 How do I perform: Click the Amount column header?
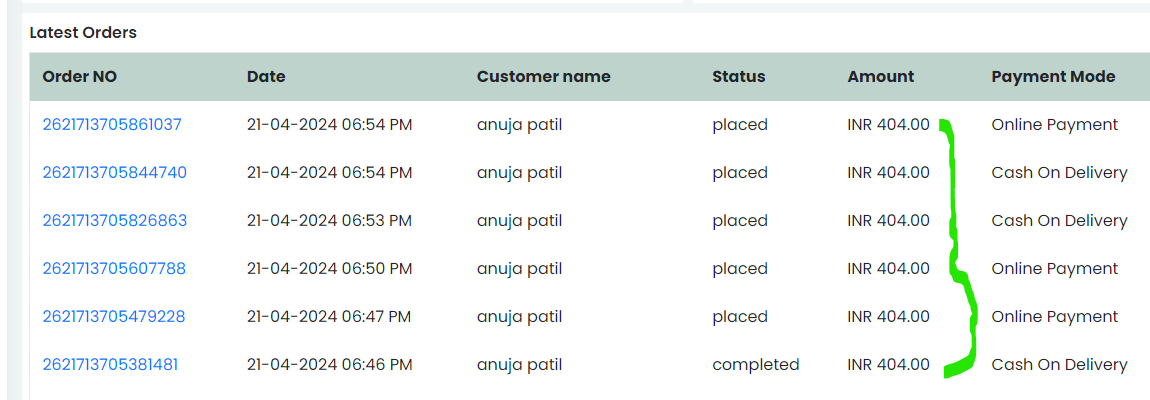coord(881,76)
